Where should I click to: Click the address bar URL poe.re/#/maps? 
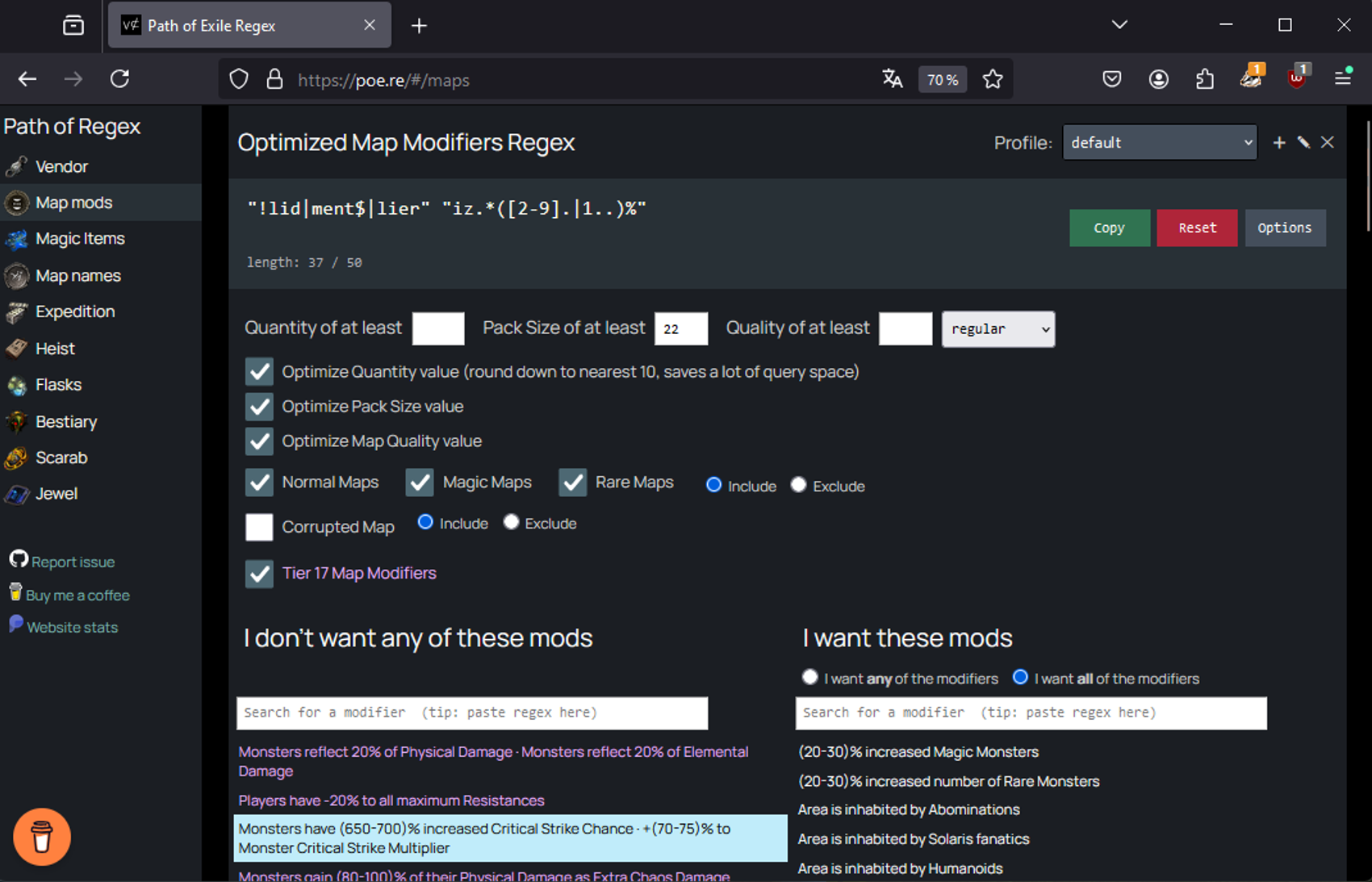(384, 80)
